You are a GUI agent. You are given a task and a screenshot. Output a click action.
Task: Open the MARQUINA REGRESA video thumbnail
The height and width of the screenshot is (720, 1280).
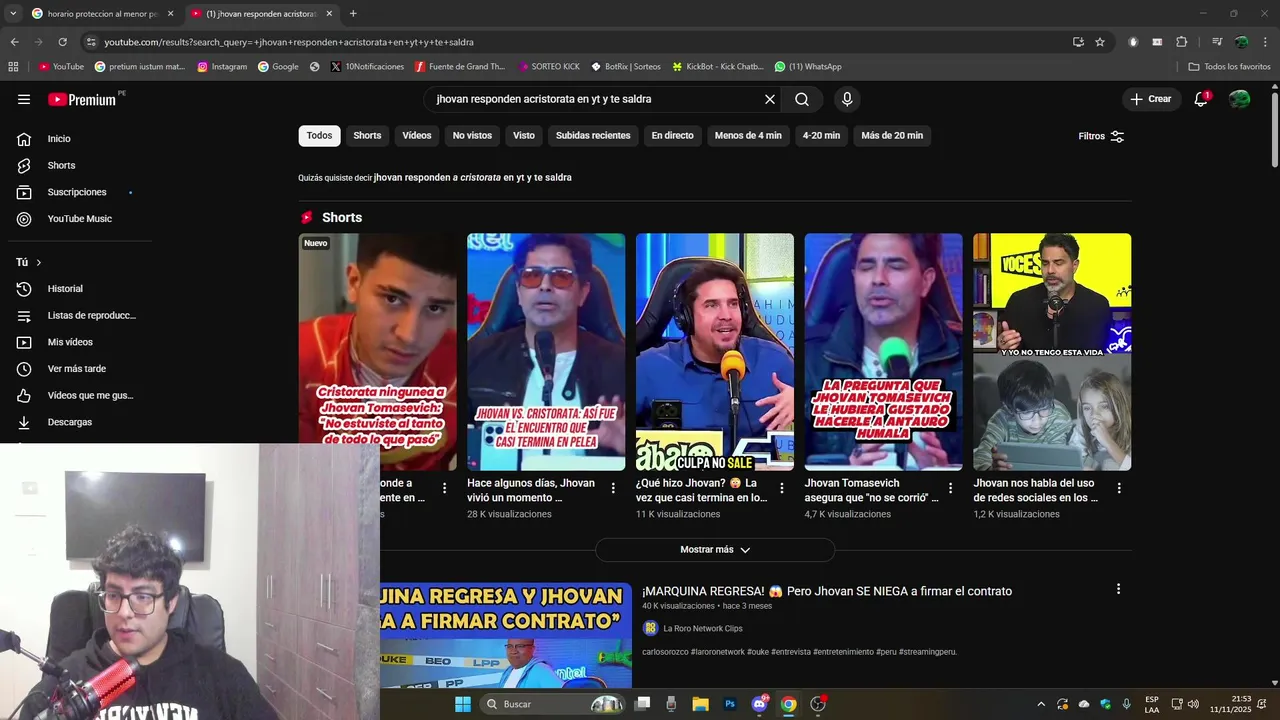point(506,636)
